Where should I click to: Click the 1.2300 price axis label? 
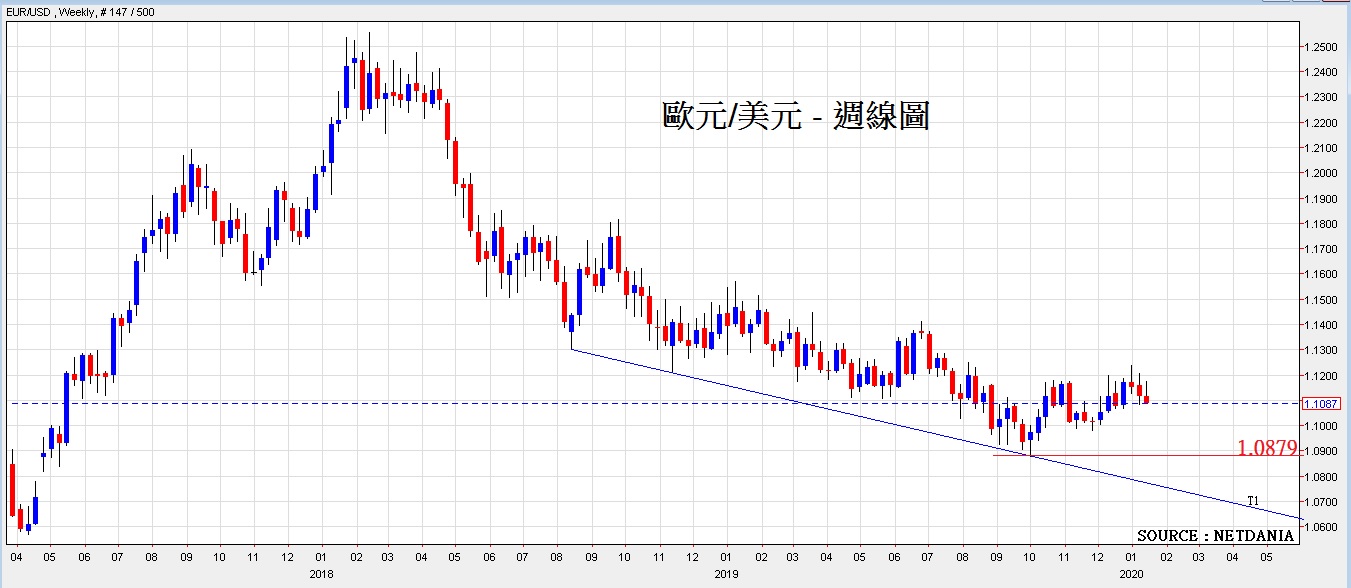(1321, 97)
